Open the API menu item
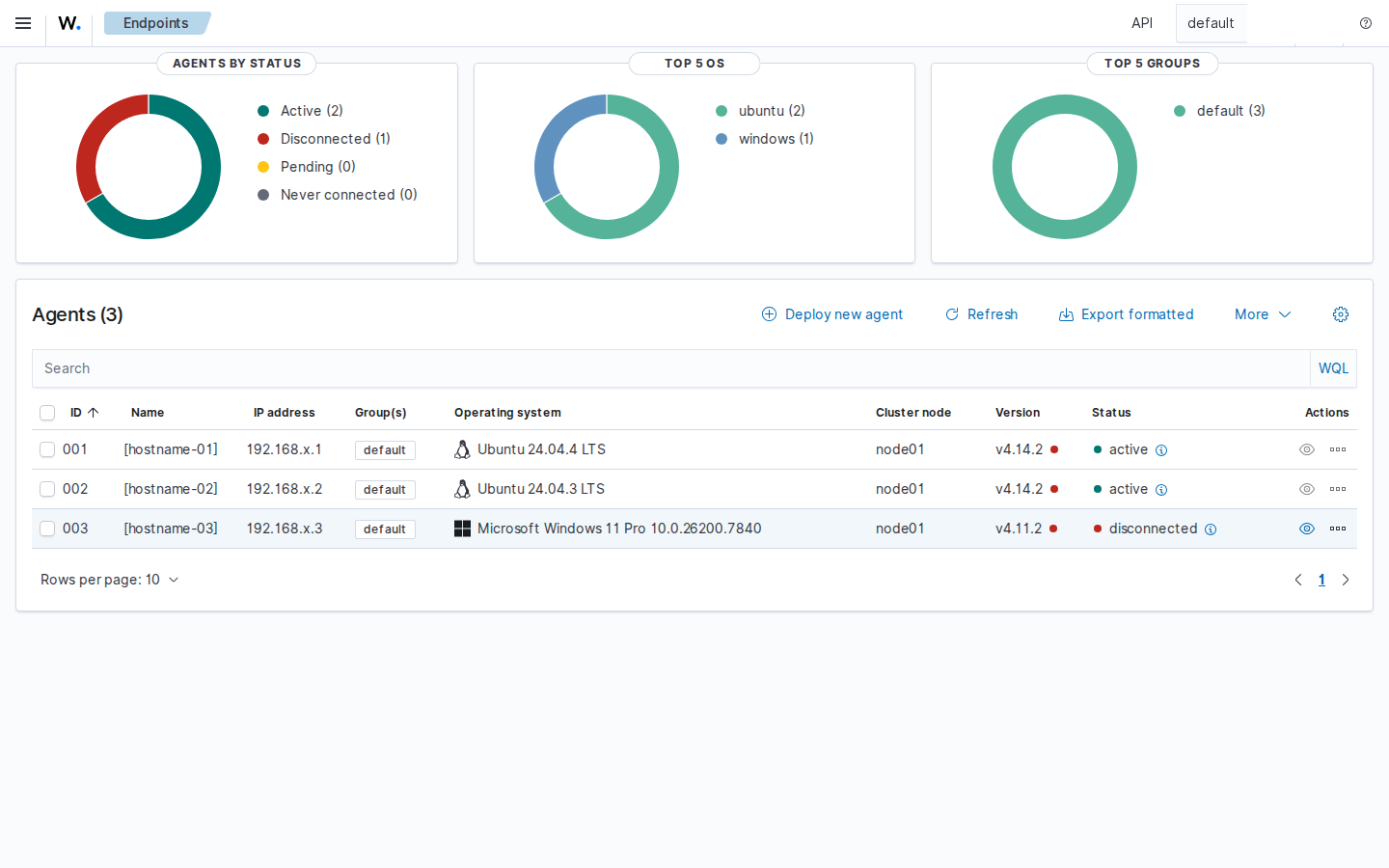1389x868 pixels. [1142, 23]
